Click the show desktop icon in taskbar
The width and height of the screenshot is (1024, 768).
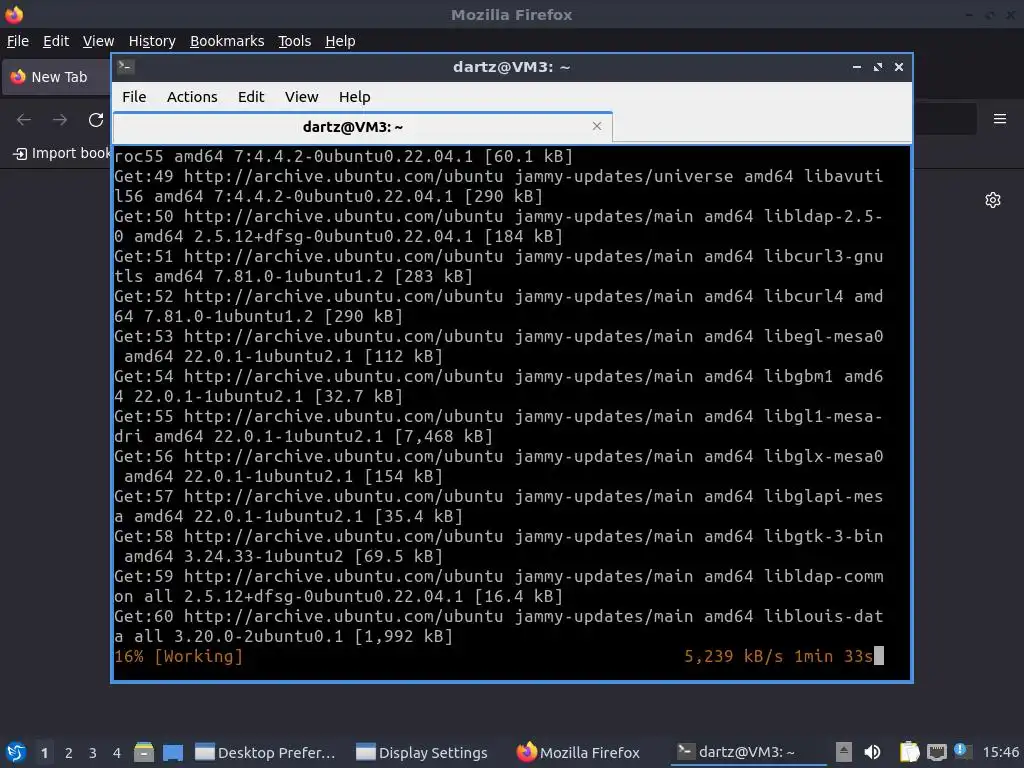click(173, 752)
